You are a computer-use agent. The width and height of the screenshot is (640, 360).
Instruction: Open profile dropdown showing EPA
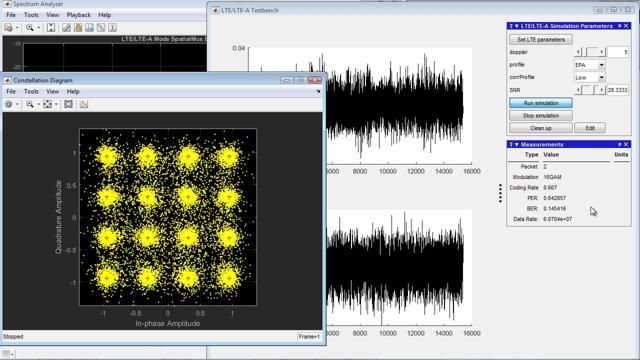pos(590,65)
